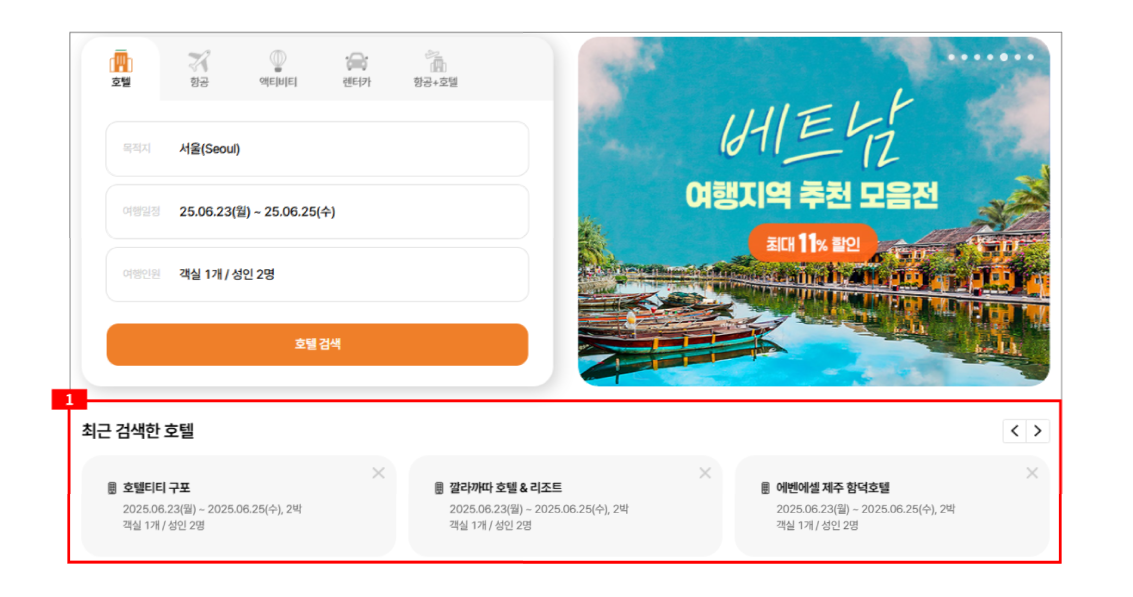1133x597 pixels.
Task: Remove 깔라까따 호텔 & 리조트 recent card
Action: point(705,473)
